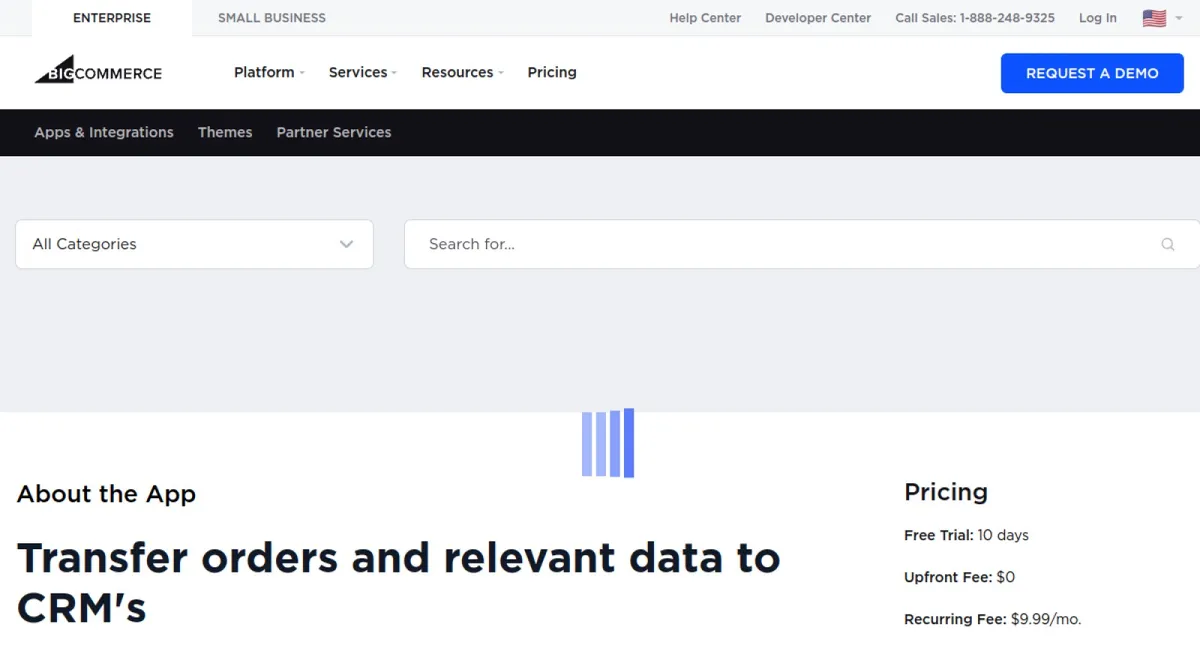The width and height of the screenshot is (1200, 650).
Task: Open the Platform menu
Action: pos(269,72)
